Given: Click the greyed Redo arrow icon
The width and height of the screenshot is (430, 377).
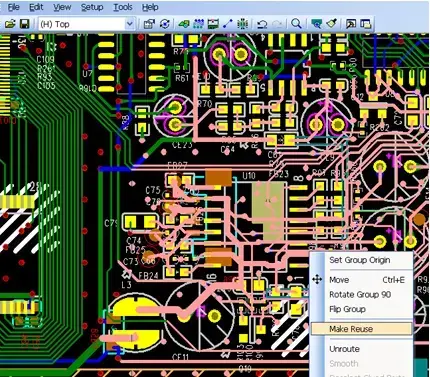Looking at the screenshot, I should 277,24.
